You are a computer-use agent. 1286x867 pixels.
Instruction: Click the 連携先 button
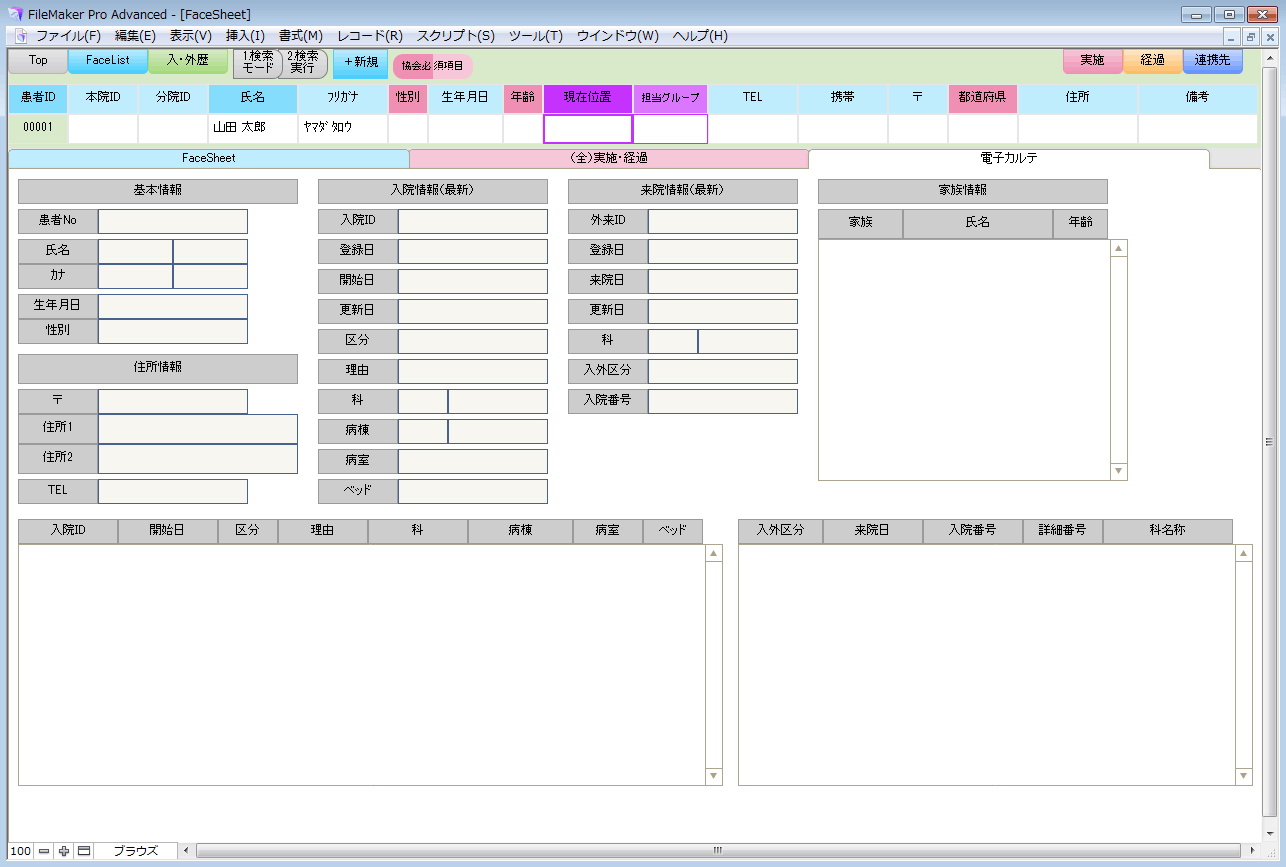(1213, 61)
